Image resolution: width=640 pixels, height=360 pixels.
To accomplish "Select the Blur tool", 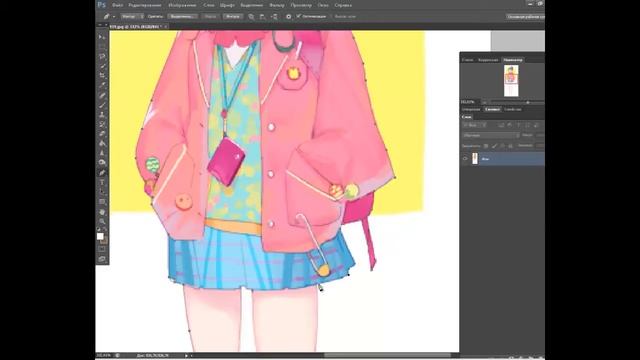I will [102, 153].
